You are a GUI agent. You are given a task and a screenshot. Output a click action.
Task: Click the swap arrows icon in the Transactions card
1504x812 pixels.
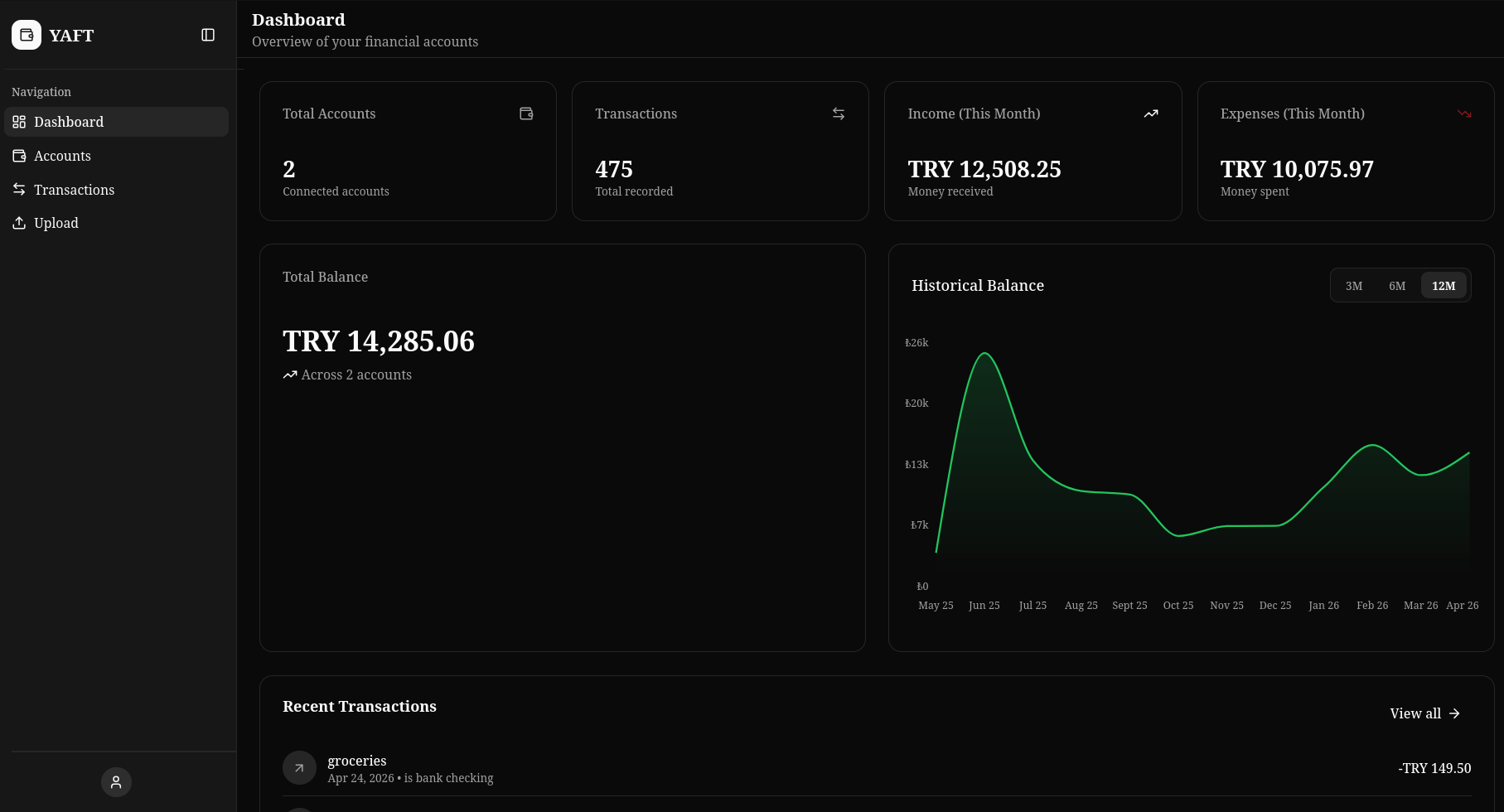click(839, 114)
